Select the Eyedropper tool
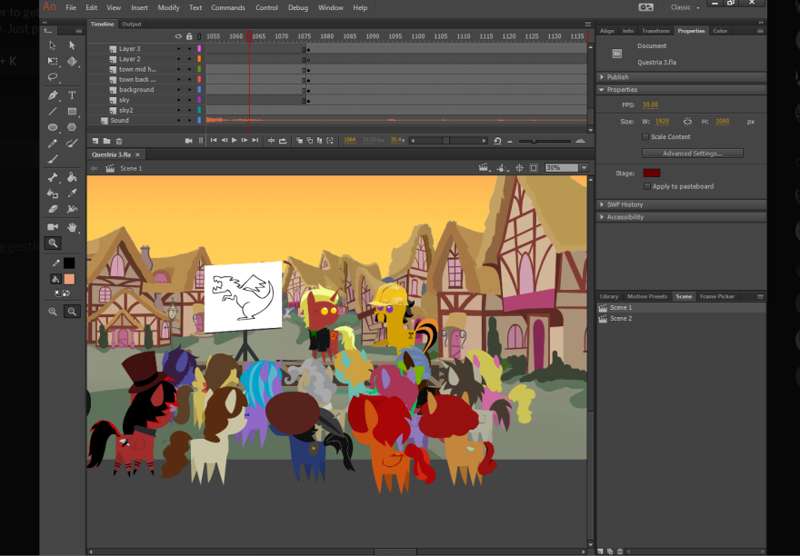The width and height of the screenshot is (800, 556). click(x=72, y=193)
